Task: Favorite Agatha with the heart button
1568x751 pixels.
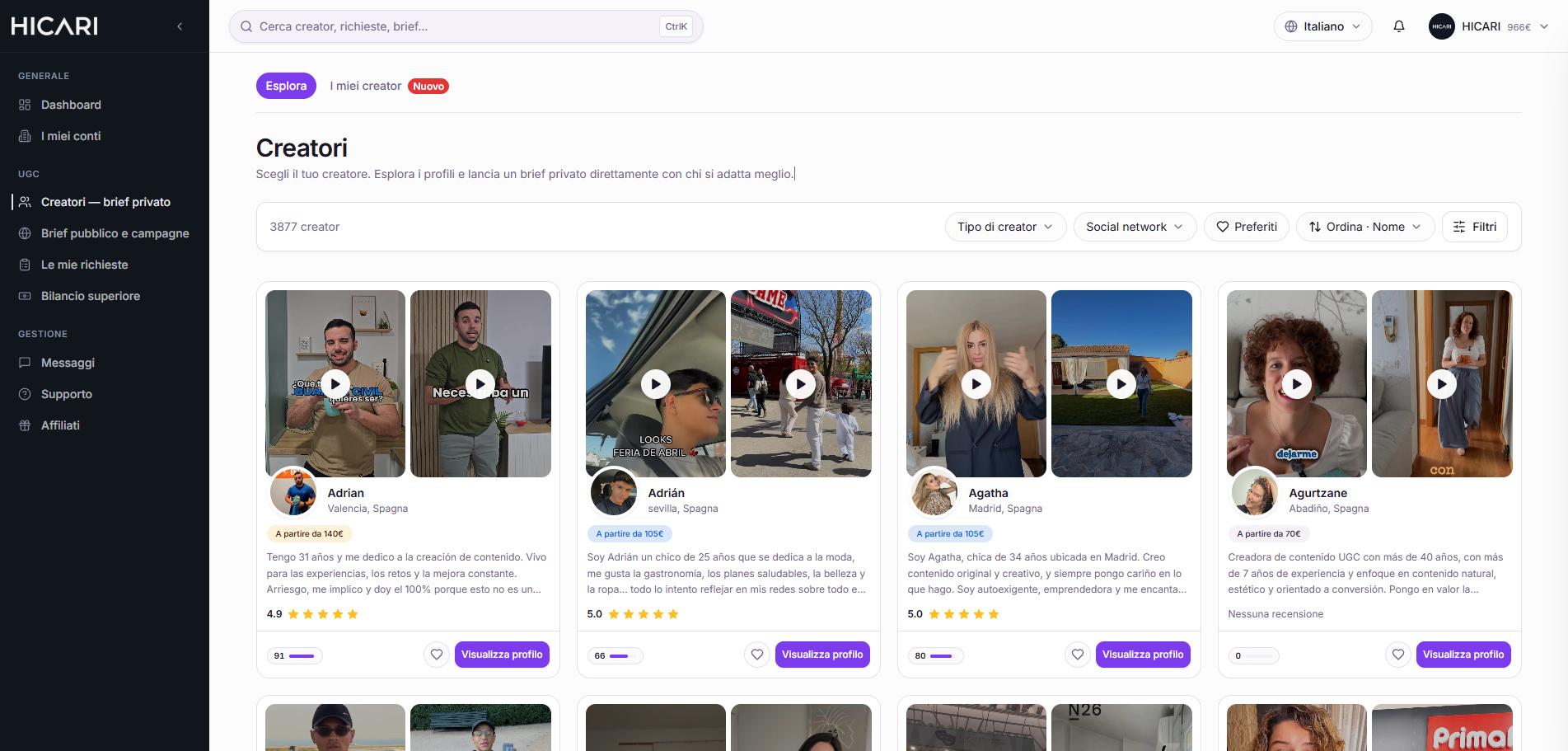Action: coord(1078,655)
